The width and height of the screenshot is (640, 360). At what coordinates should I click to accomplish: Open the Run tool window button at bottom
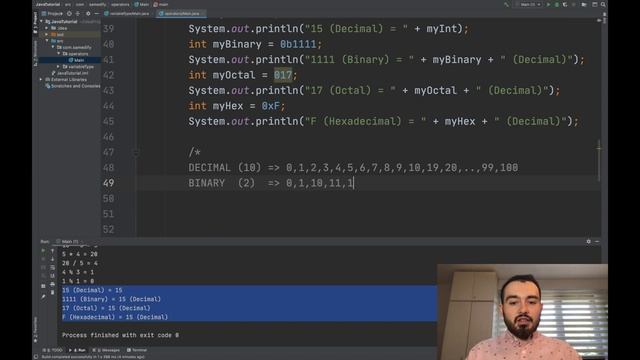(x=78, y=350)
